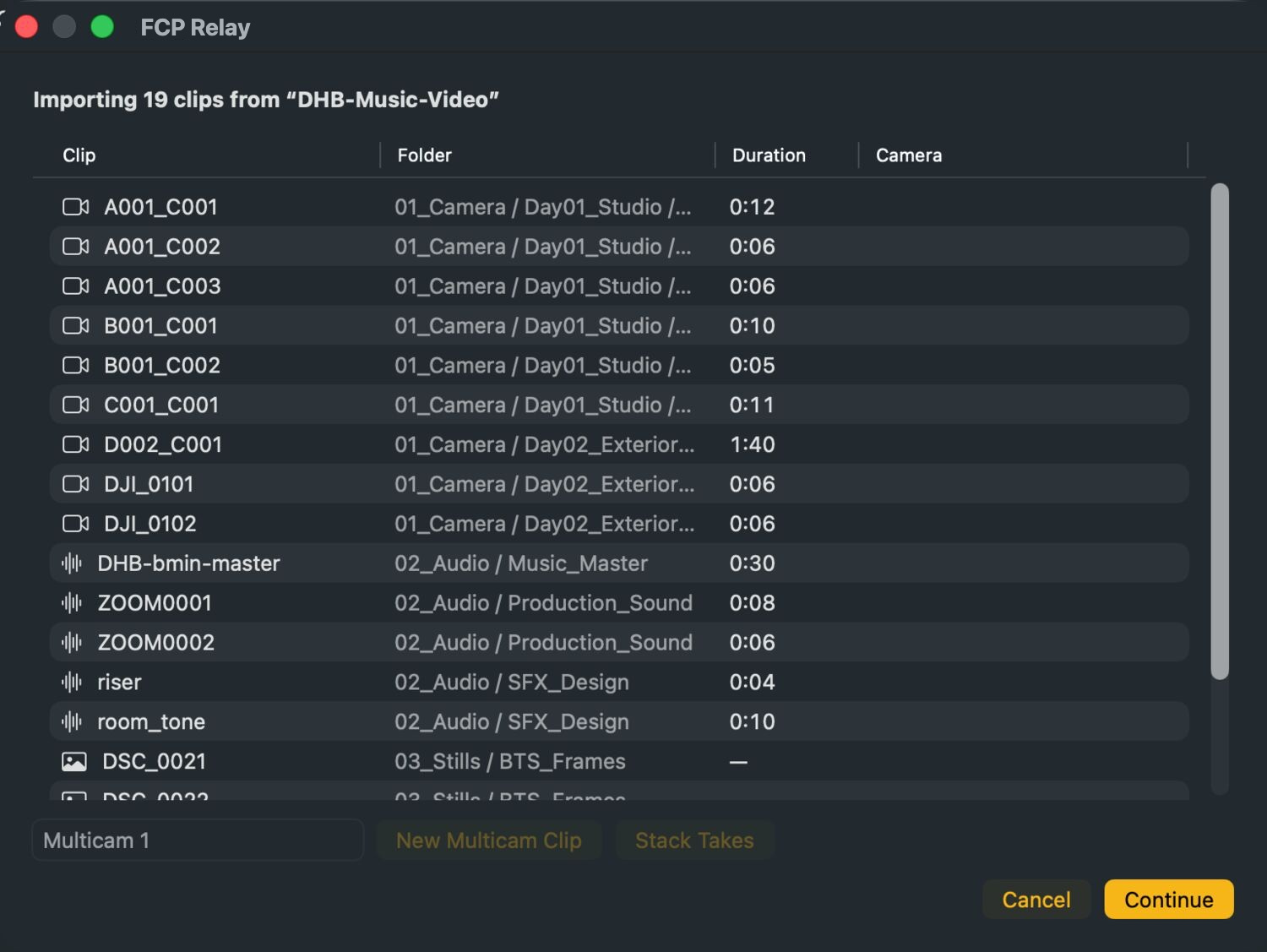
Task: Click the clip list vertical scrollbar
Action: [1219, 432]
